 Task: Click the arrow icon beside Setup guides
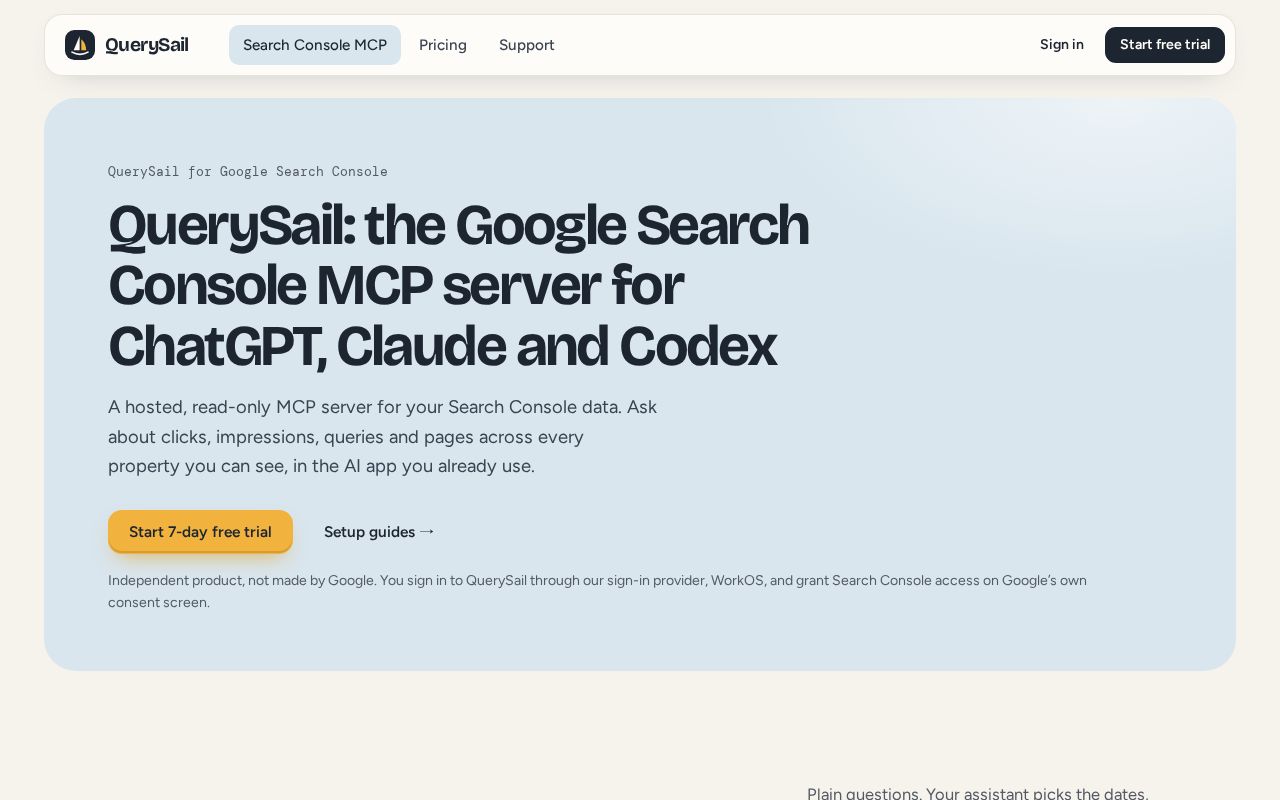point(427,532)
